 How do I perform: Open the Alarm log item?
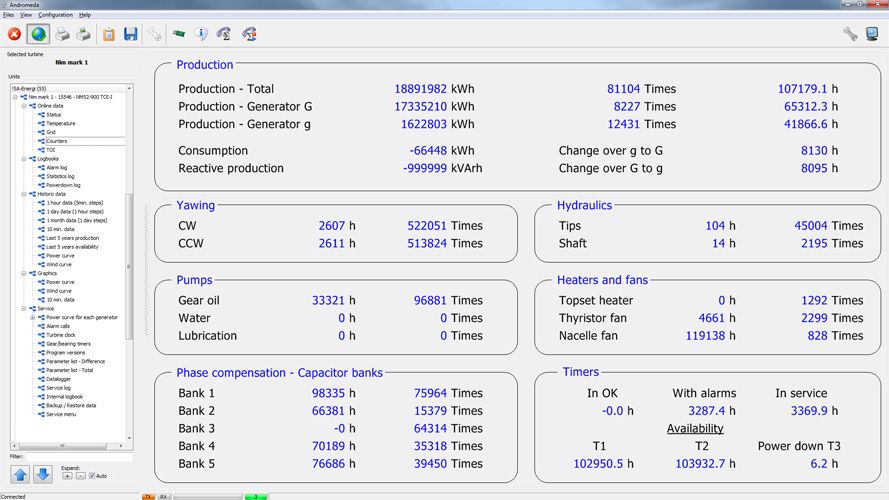pos(57,168)
